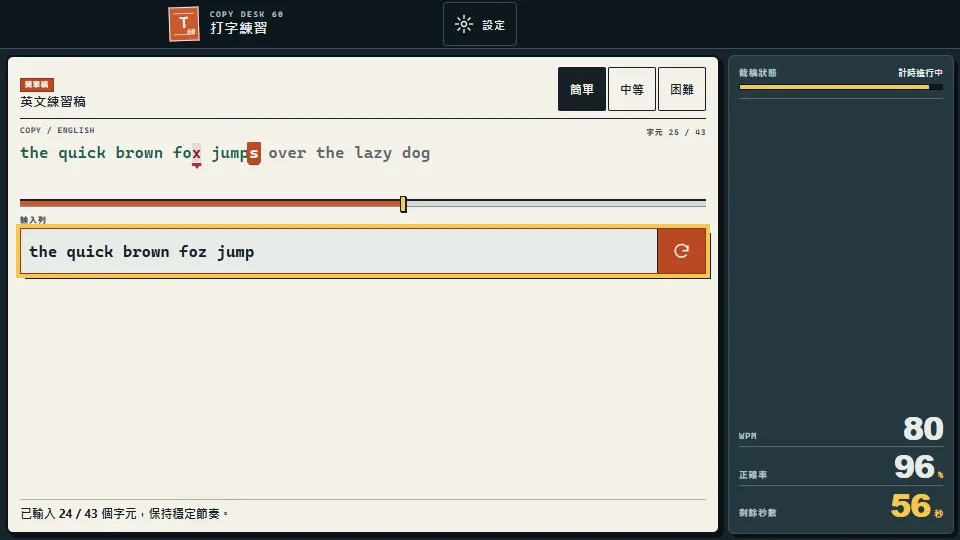
Task: Focus the typing input field
Action: pyautogui.click(x=339, y=251)
